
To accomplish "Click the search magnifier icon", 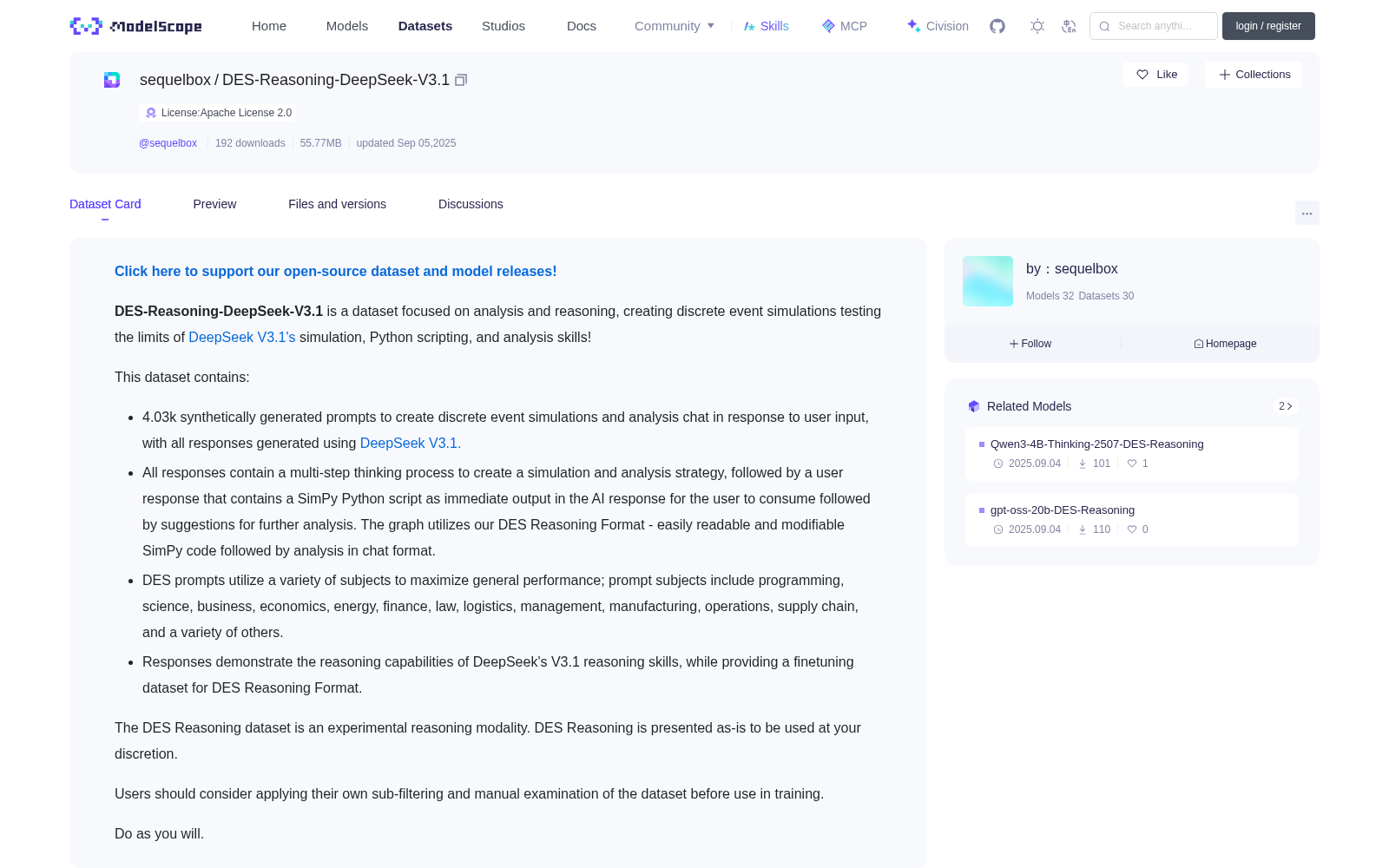I will [x=1105, y=26].
